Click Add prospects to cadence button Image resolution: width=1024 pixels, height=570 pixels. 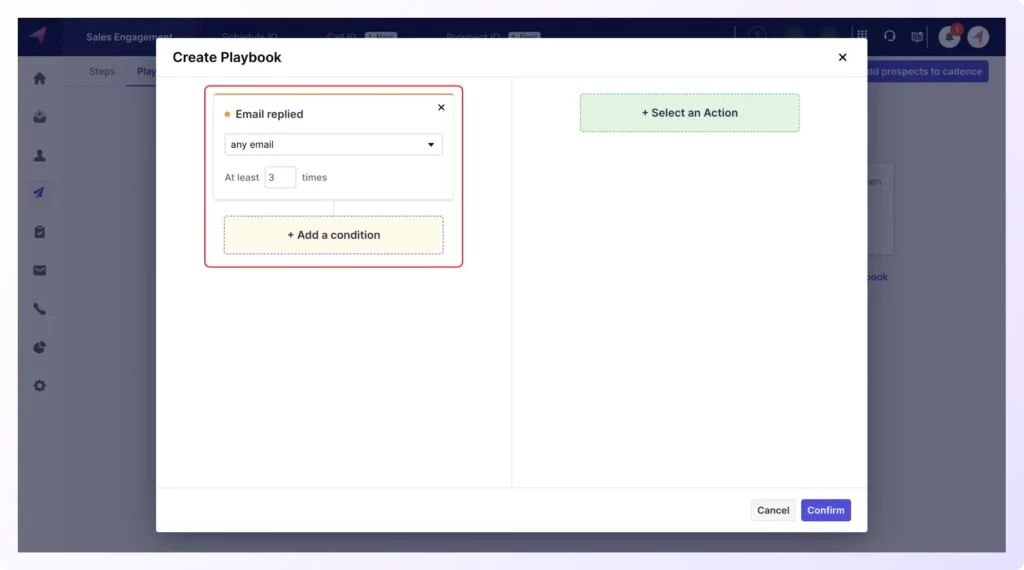click(x=927, y=71)
